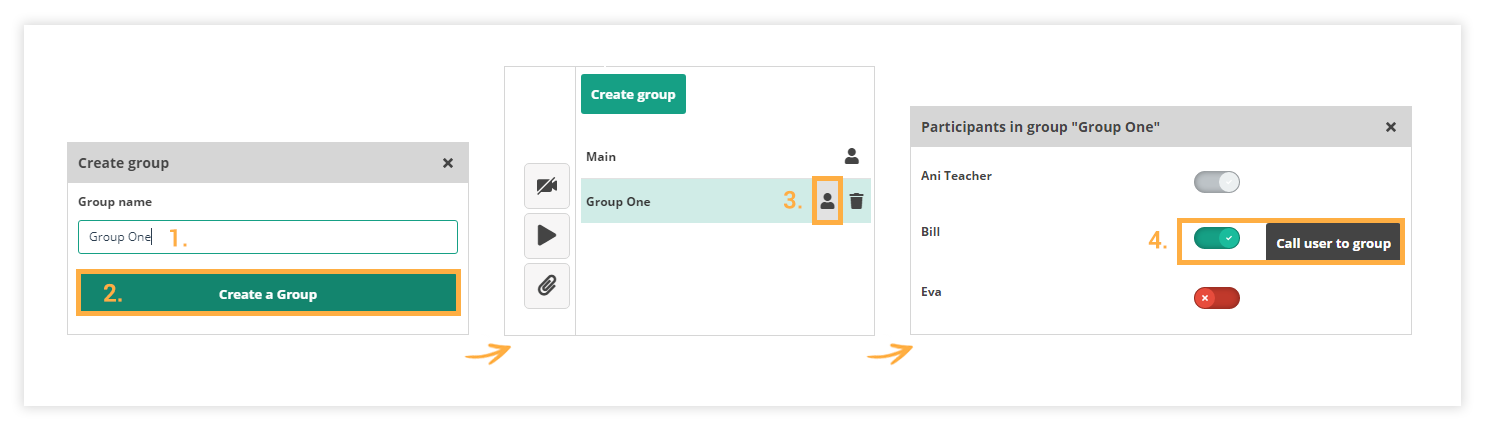Click the Group name label
This screenshot has height=431, width=1485.
pyautogui.click(x=115, y=202)
